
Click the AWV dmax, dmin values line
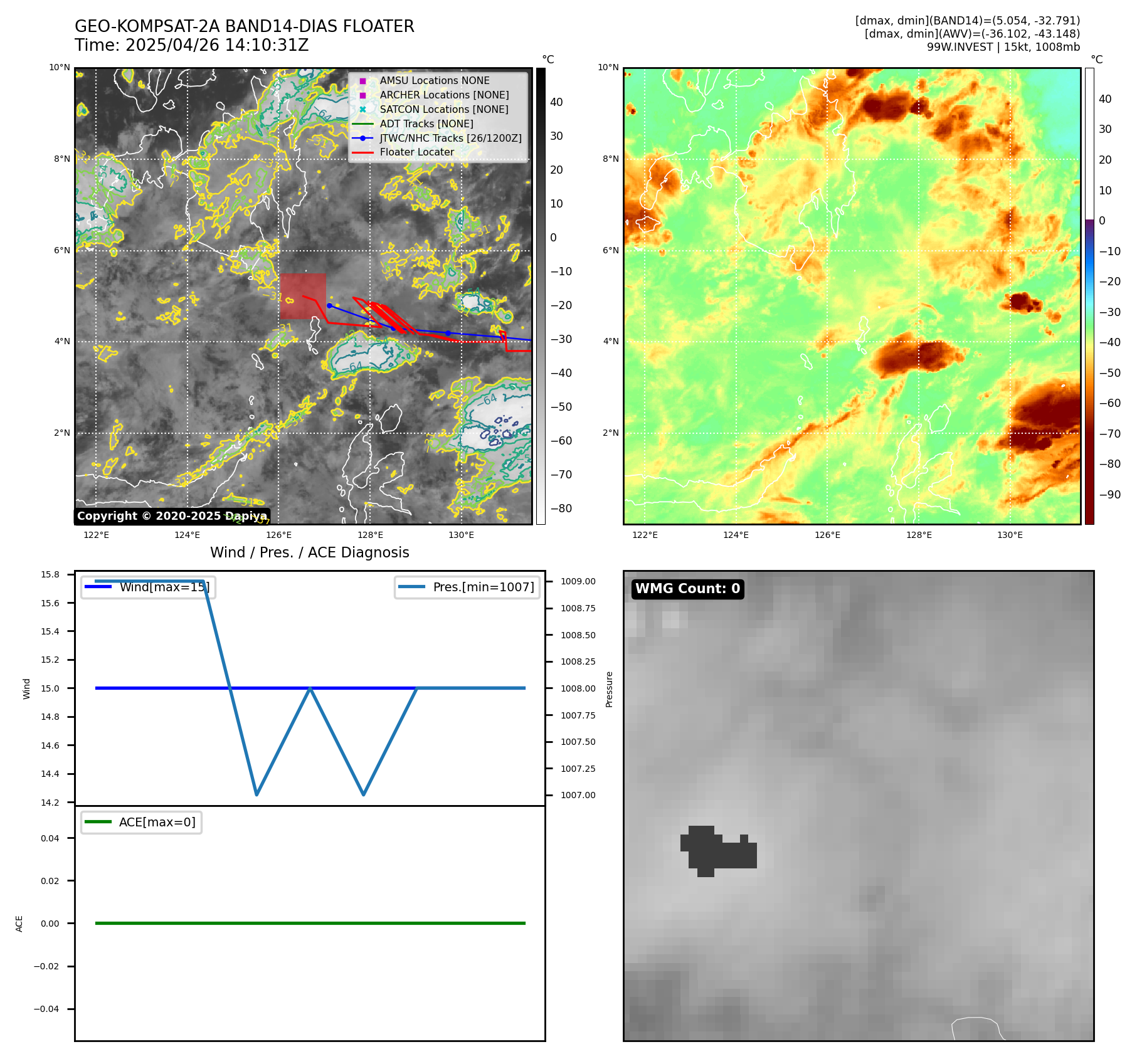(972, 34)
